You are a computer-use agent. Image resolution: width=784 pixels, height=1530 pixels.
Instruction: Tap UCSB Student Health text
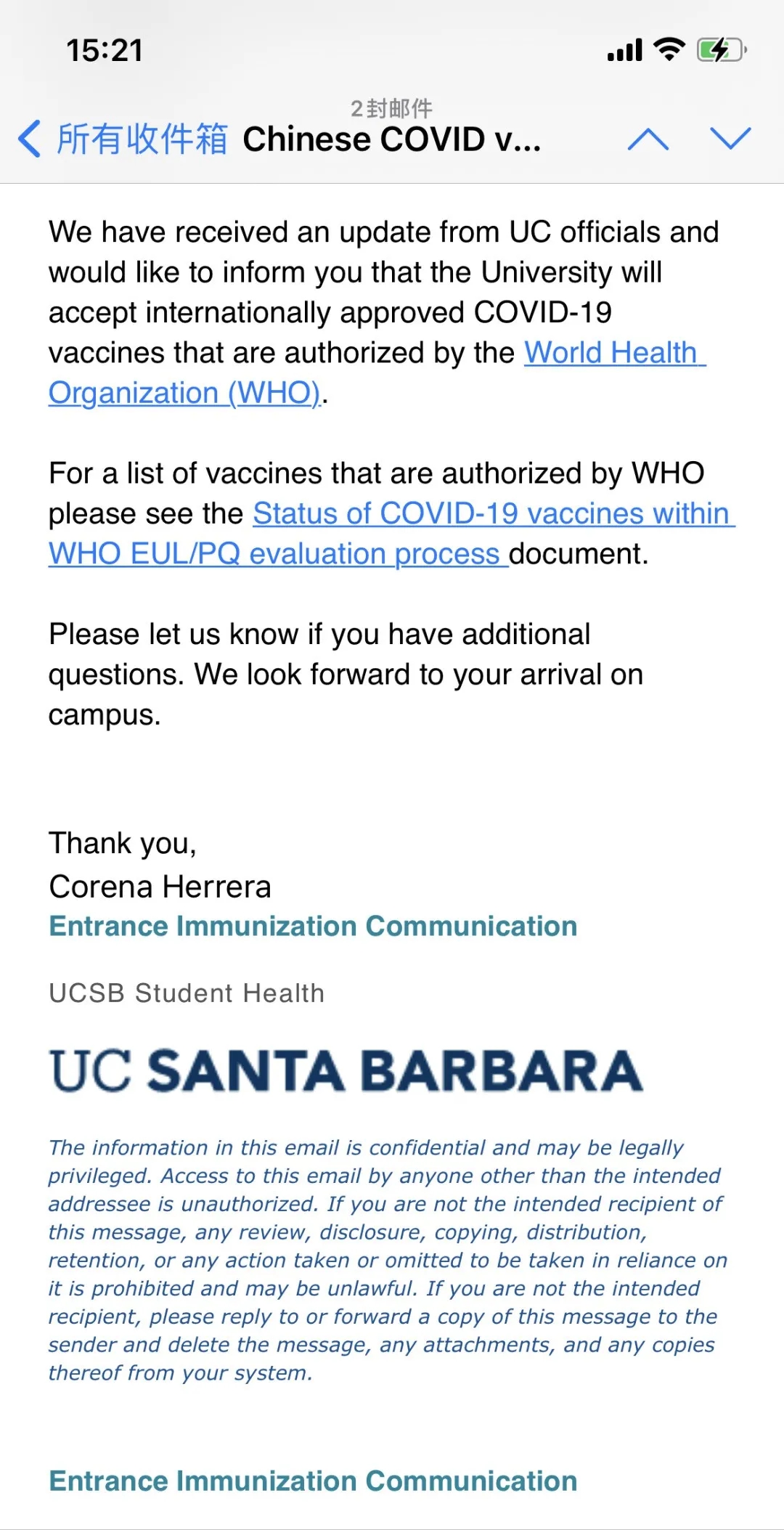[x=187, y=993]
